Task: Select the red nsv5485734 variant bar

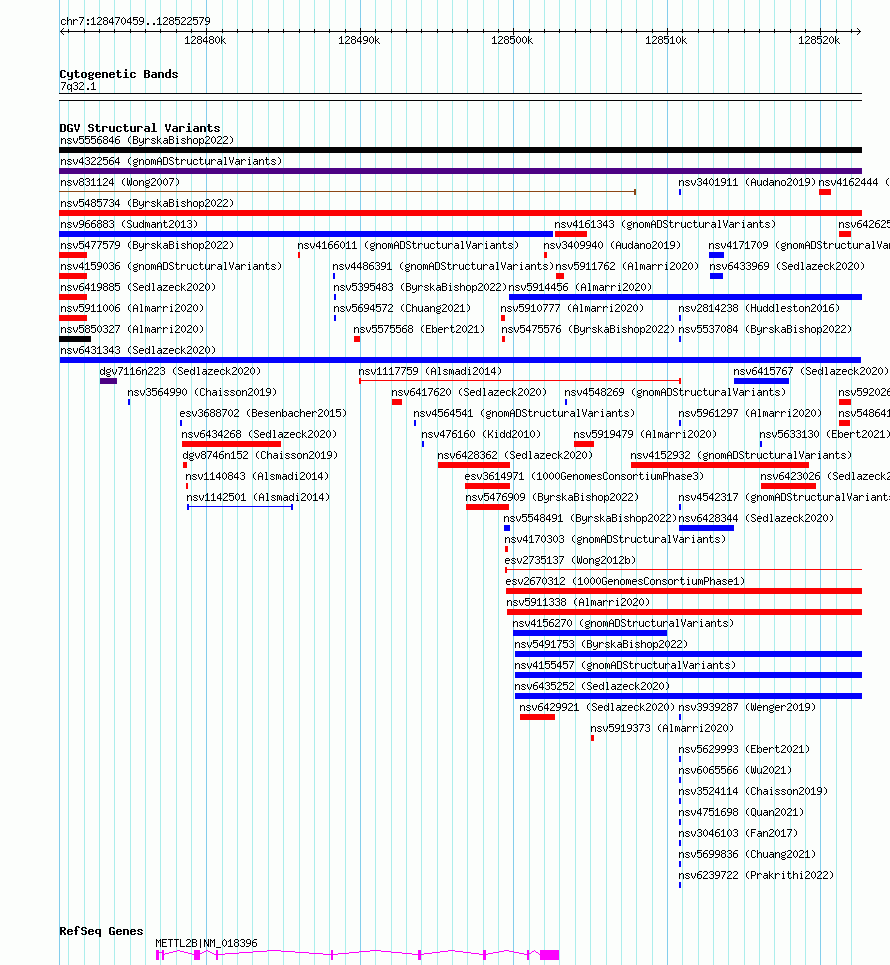Action: pos(460,213)
